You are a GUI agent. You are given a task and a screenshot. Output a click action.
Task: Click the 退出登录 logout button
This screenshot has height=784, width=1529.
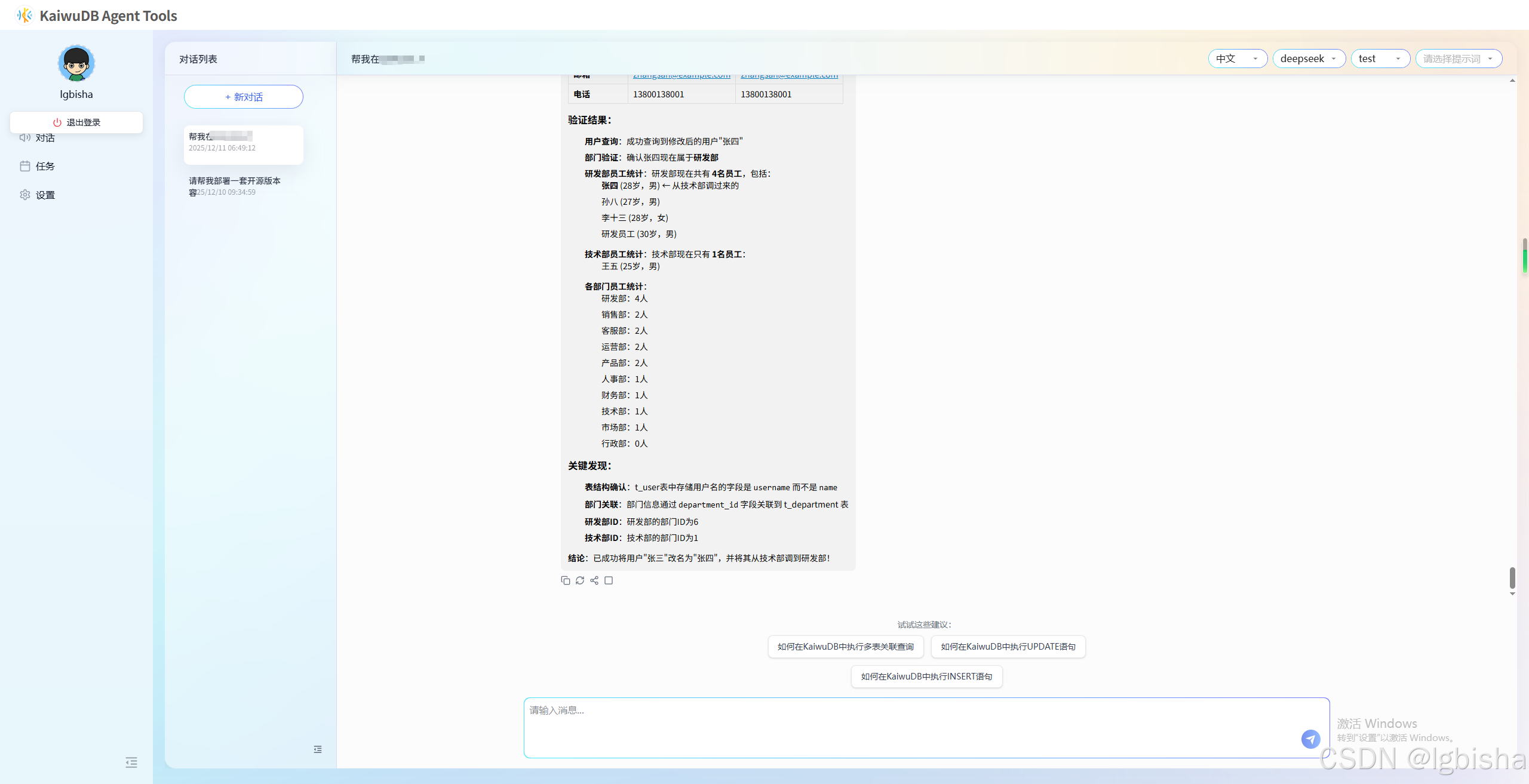[76, 122]
